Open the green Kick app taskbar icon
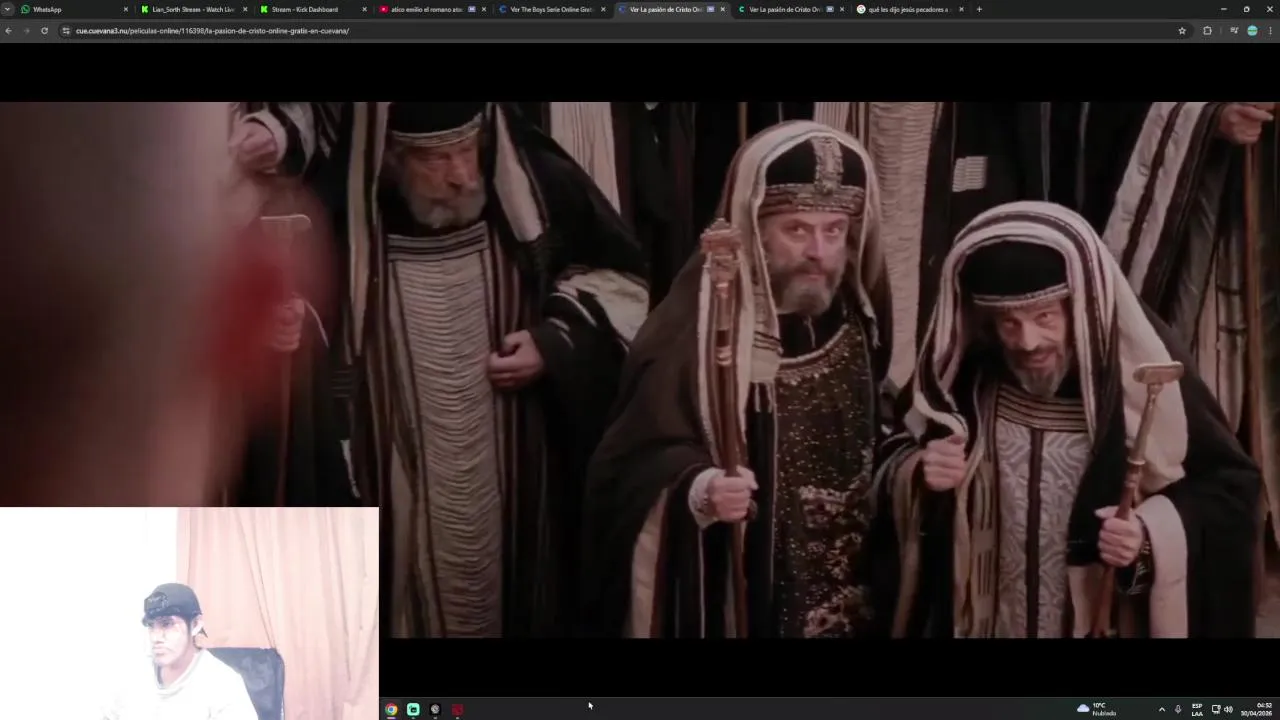 pyautogui.click(x=413, y=709)
